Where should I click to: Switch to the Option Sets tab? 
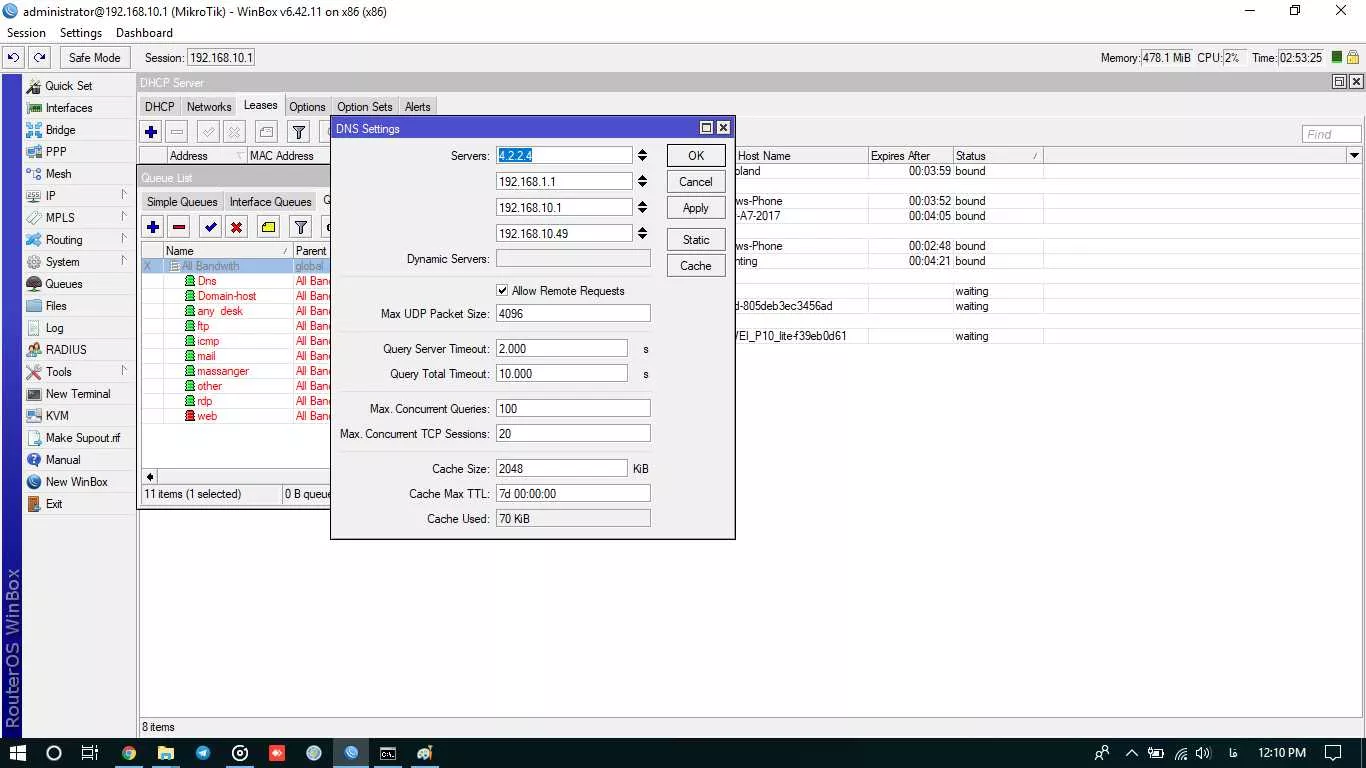tap(365, 107)
